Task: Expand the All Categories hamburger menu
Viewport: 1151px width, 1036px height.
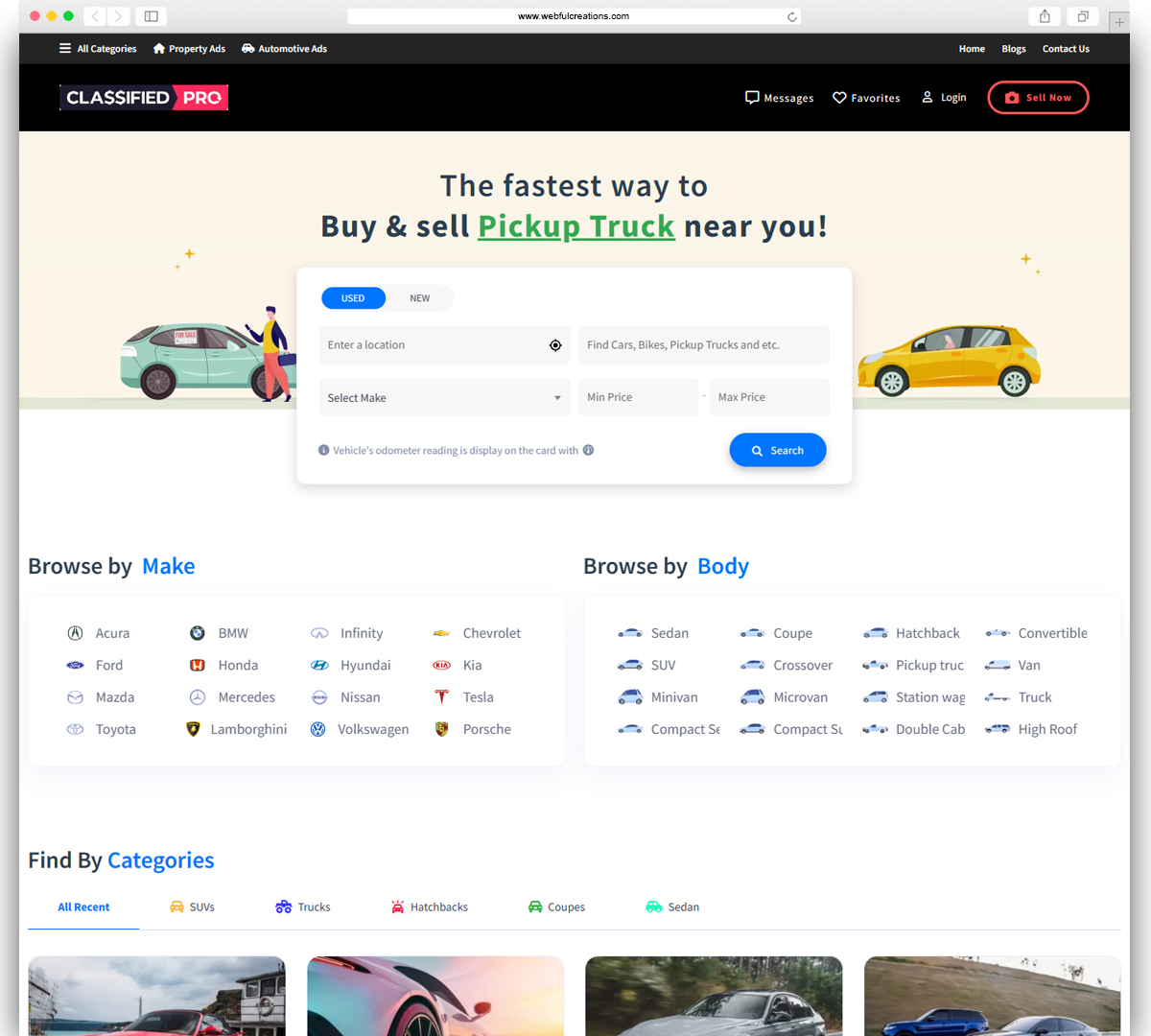Action: coord(65,49)
